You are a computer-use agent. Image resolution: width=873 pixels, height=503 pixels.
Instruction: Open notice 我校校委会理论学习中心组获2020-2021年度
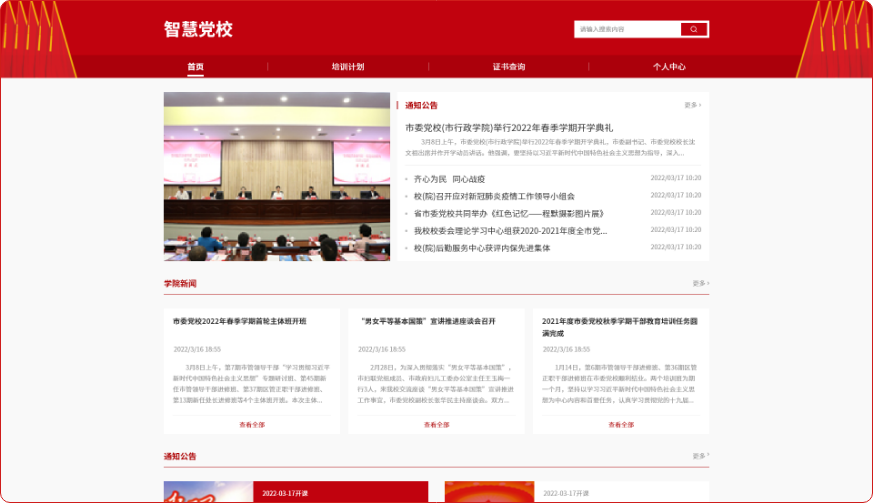click(x=510, y=231)
